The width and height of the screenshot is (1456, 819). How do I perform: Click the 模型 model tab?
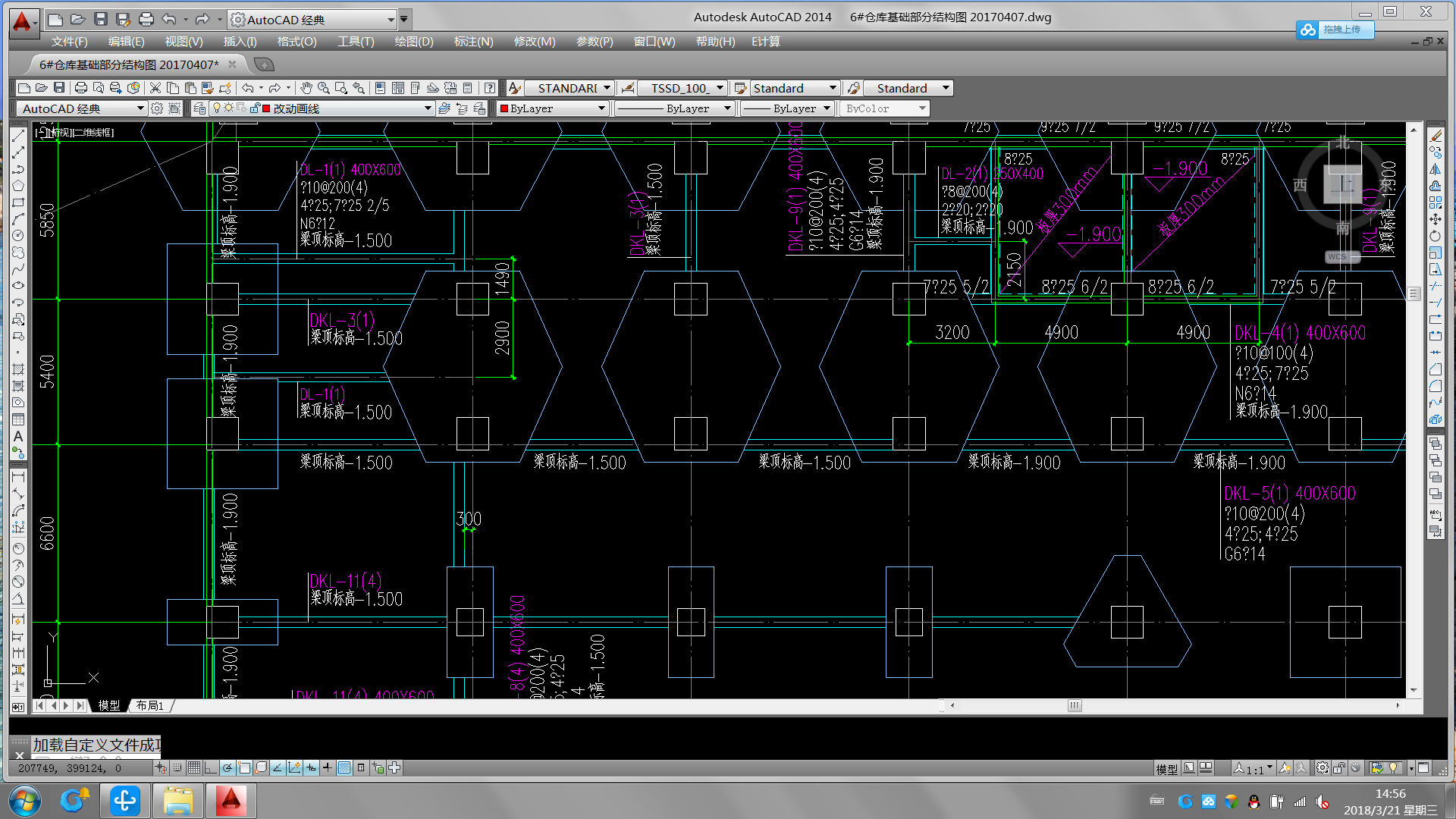(109, 705)
